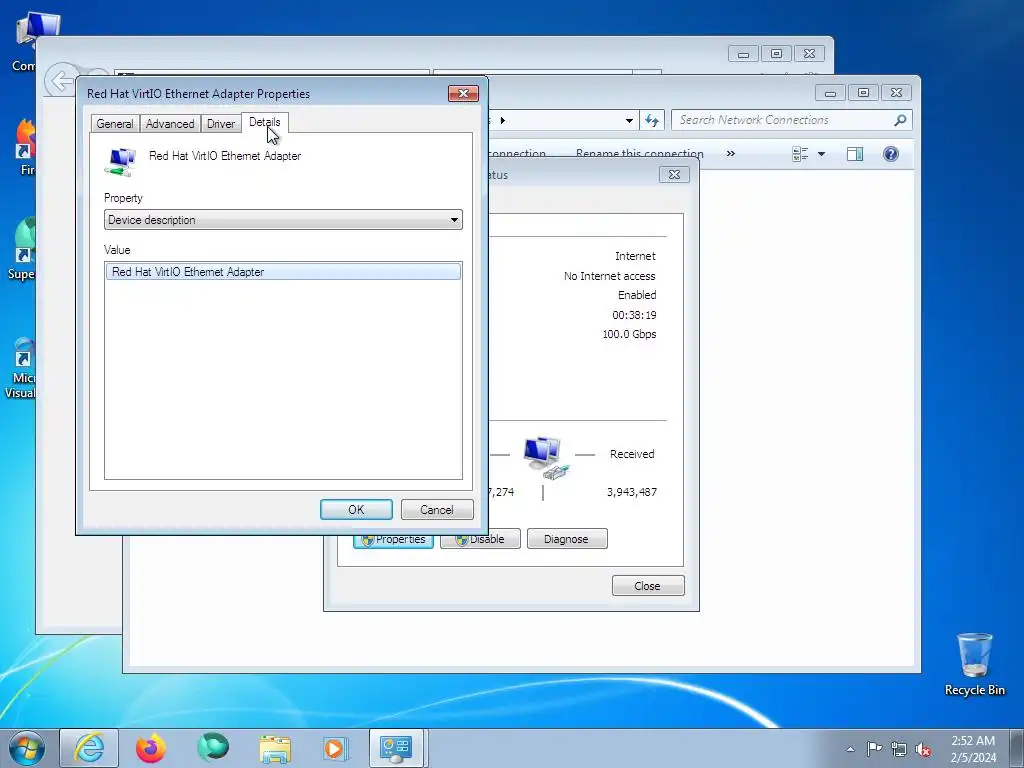Image resolution: width=1024 pixels, height=768 pixels.
Task: Open Windows Media Player from taskbar
Action: (x=336, y=748)
